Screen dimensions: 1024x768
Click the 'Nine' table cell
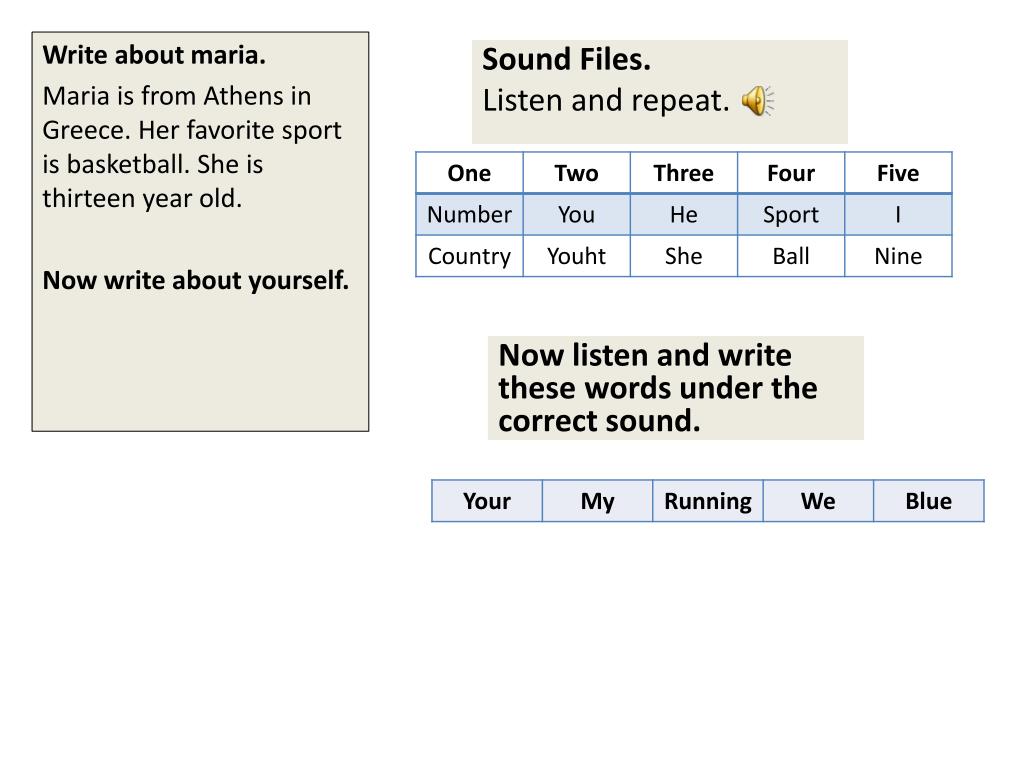pos(898,256)
